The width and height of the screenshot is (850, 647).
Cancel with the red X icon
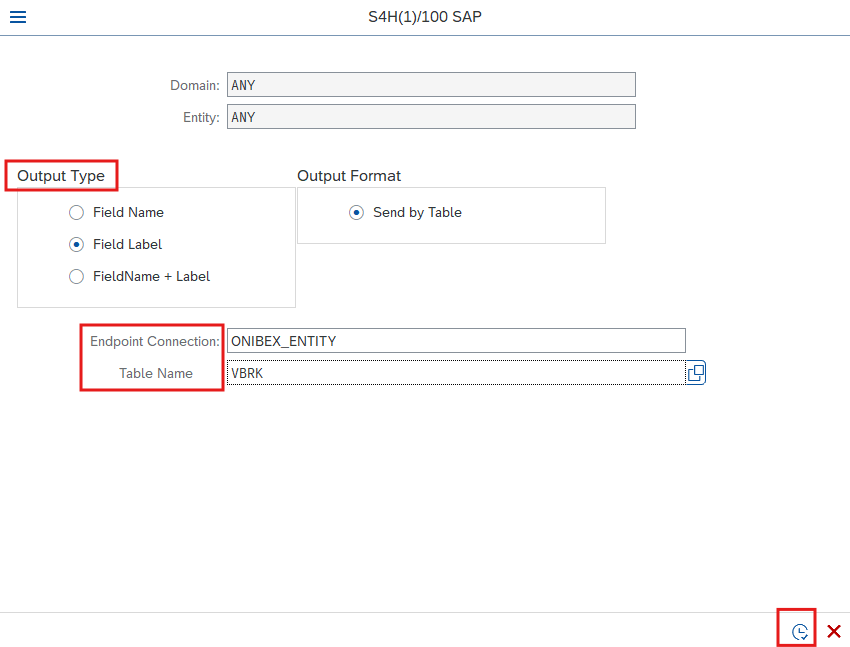pos(834,631)
